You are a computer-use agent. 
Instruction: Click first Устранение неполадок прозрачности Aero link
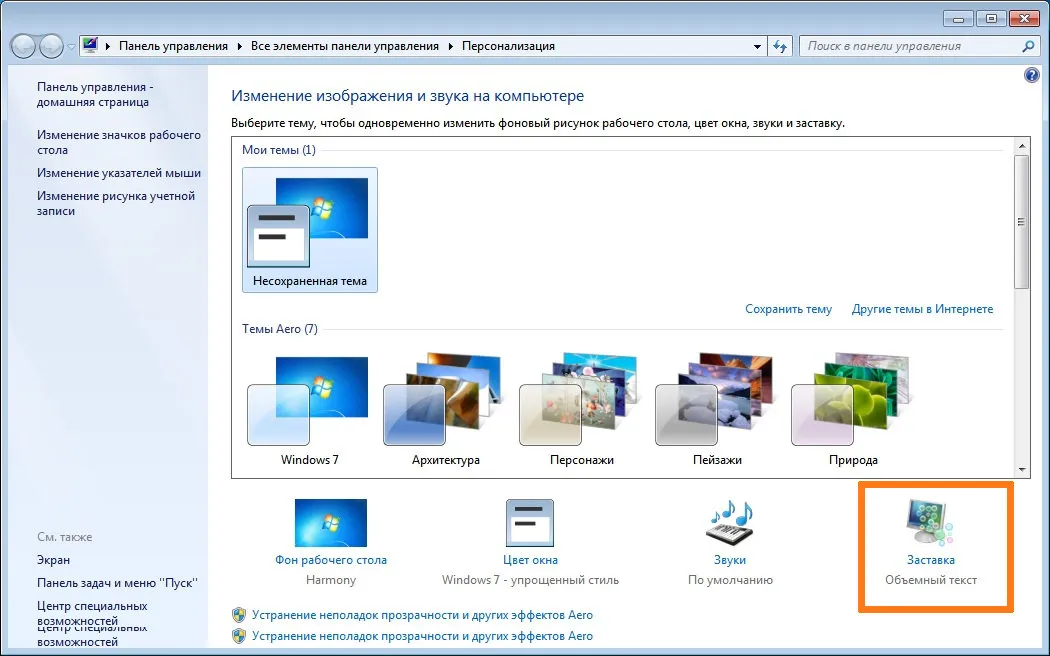tap(422, 614)
